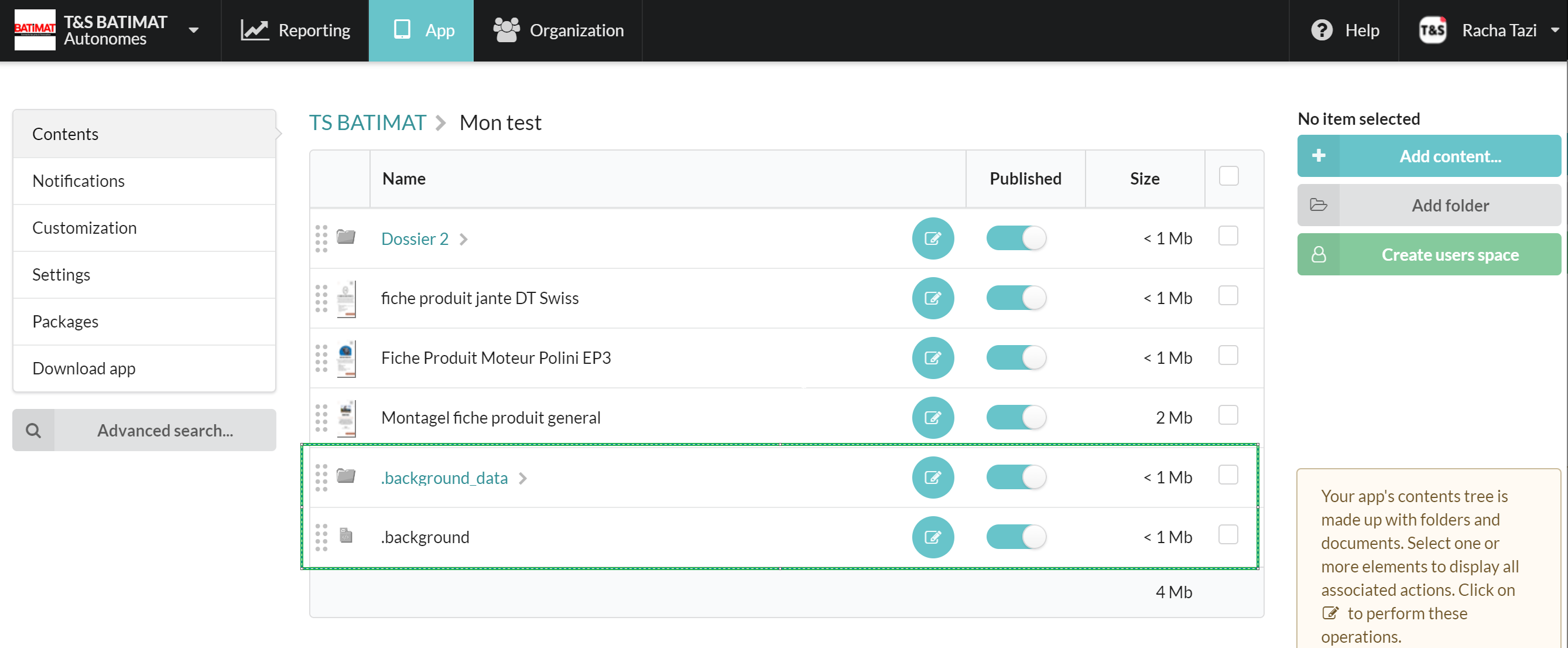Click the Dossier 2 folder icon

point(347,236)
